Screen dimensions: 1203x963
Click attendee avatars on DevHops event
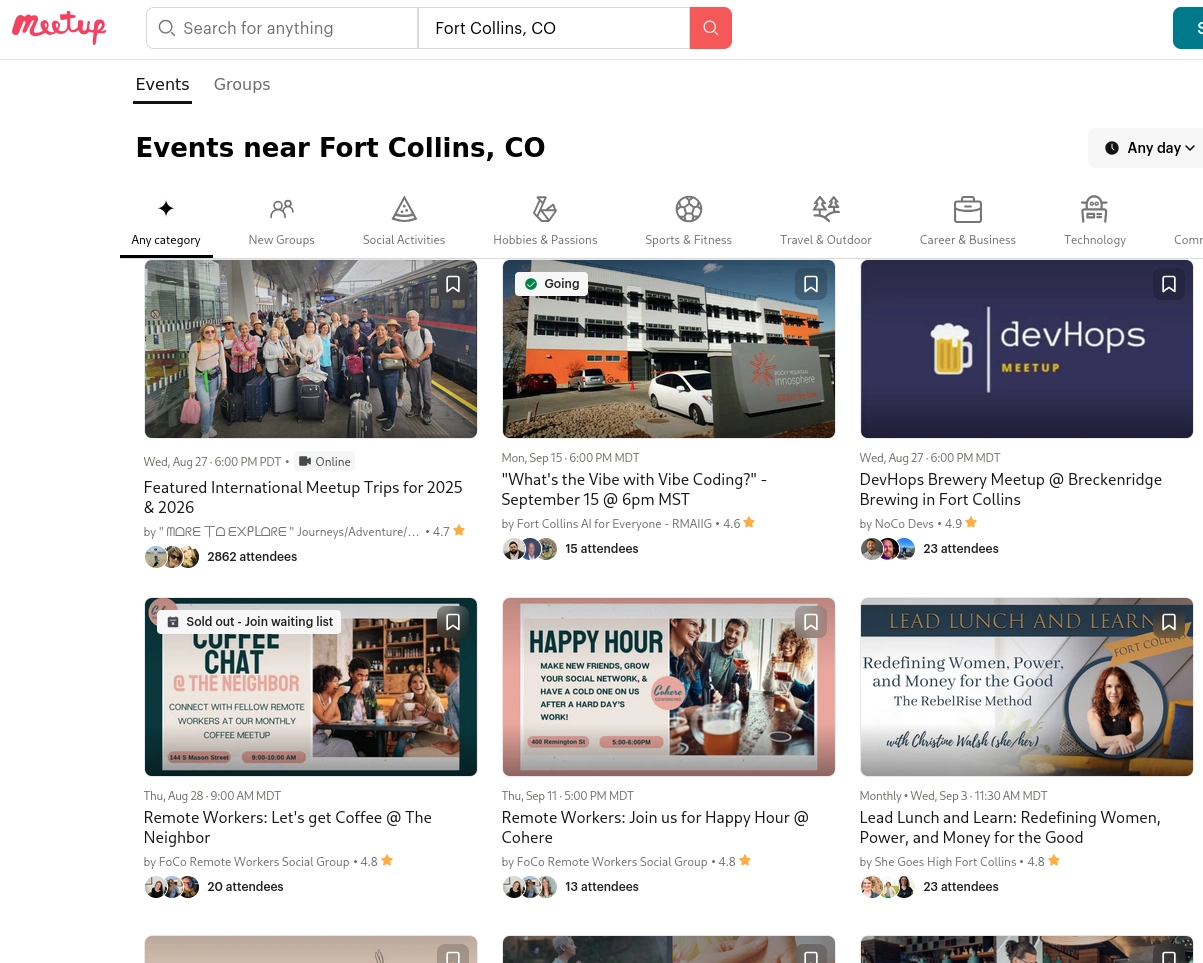coord(888,549)
